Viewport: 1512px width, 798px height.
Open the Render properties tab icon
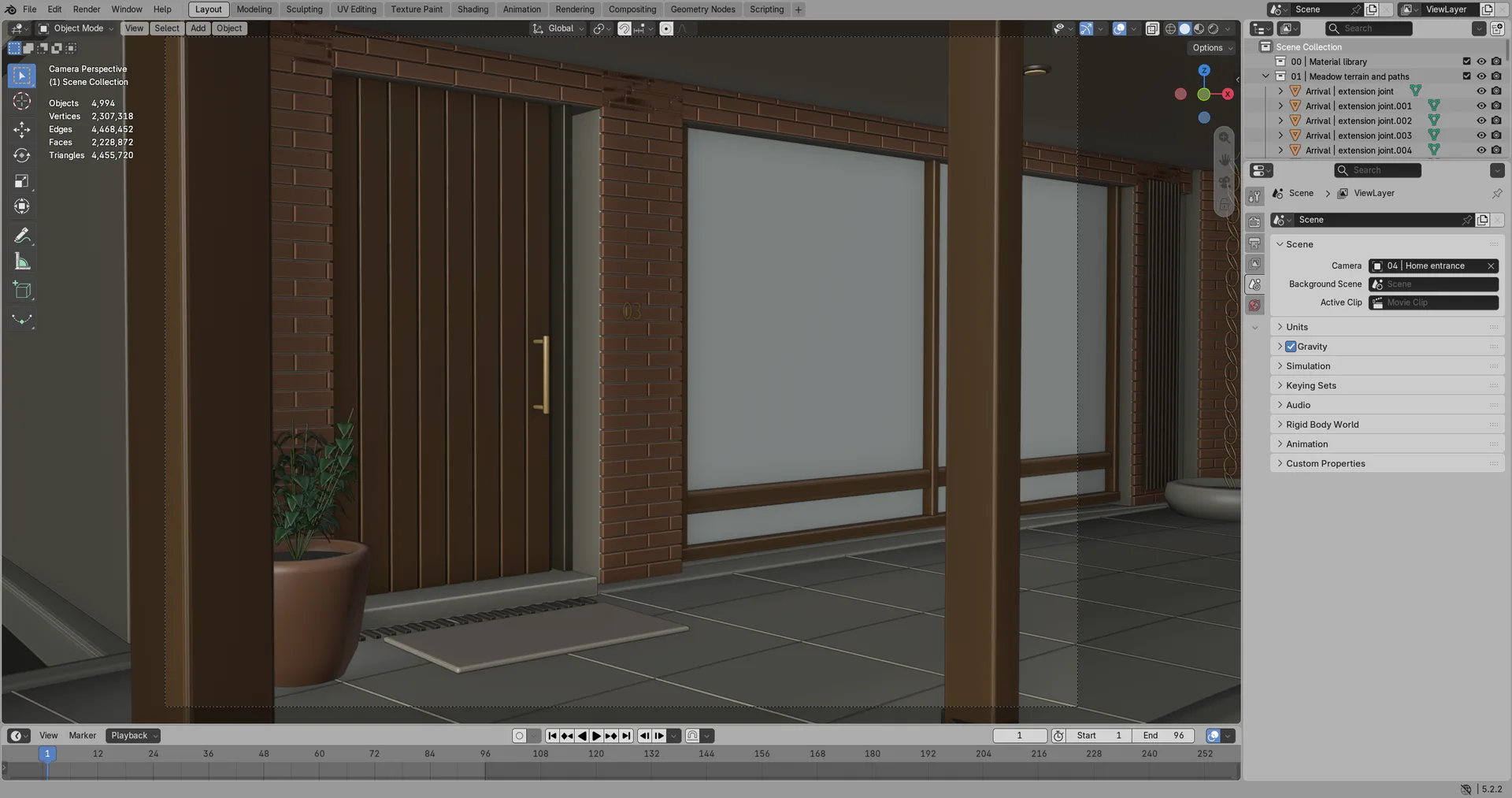point(1254,222)
